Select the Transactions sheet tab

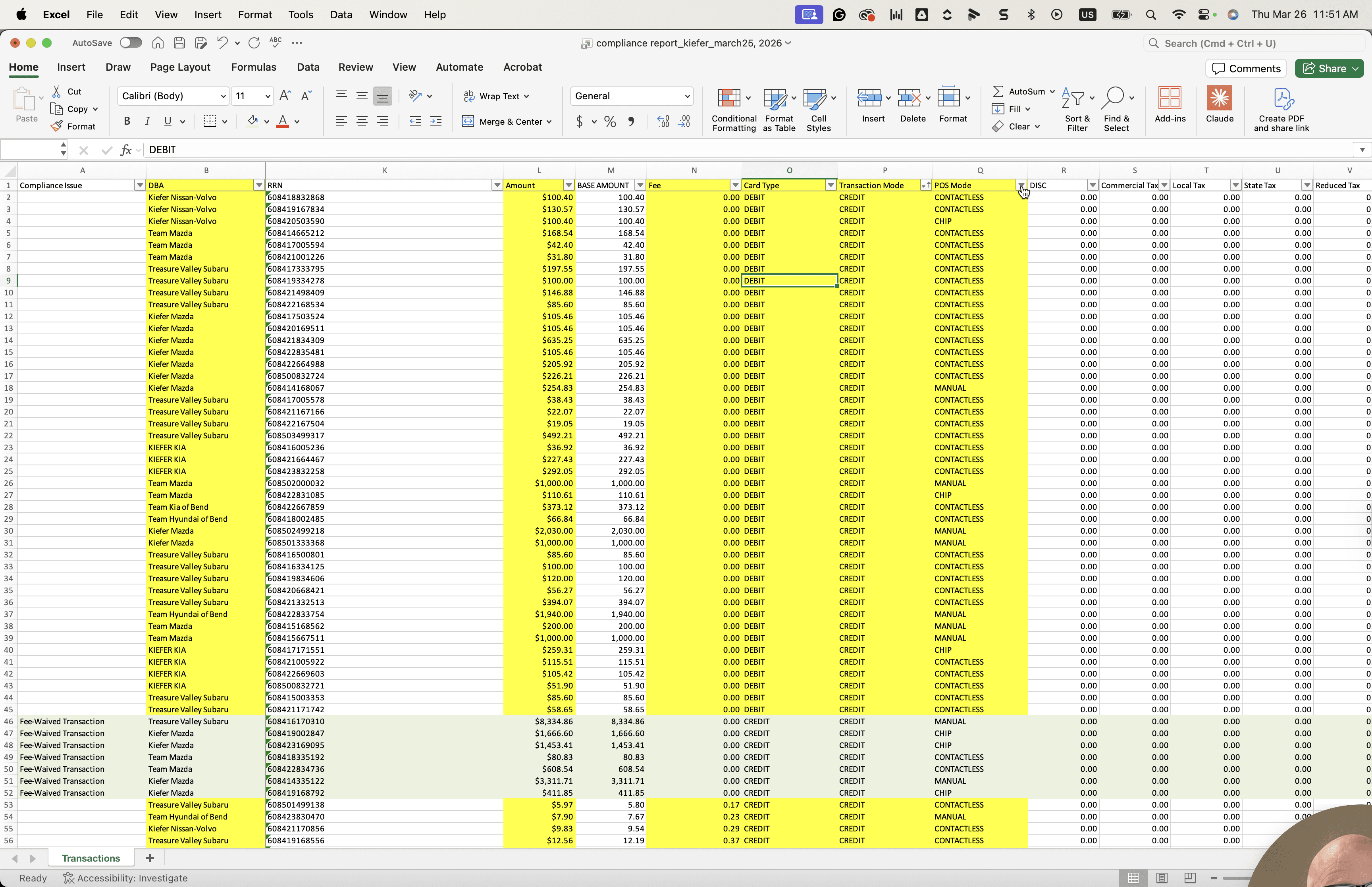point(91,858)
